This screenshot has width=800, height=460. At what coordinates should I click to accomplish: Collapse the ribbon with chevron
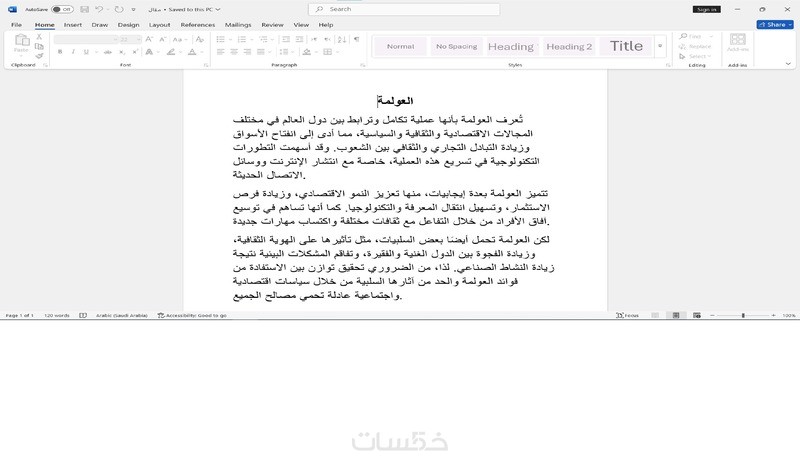(788, 64)
